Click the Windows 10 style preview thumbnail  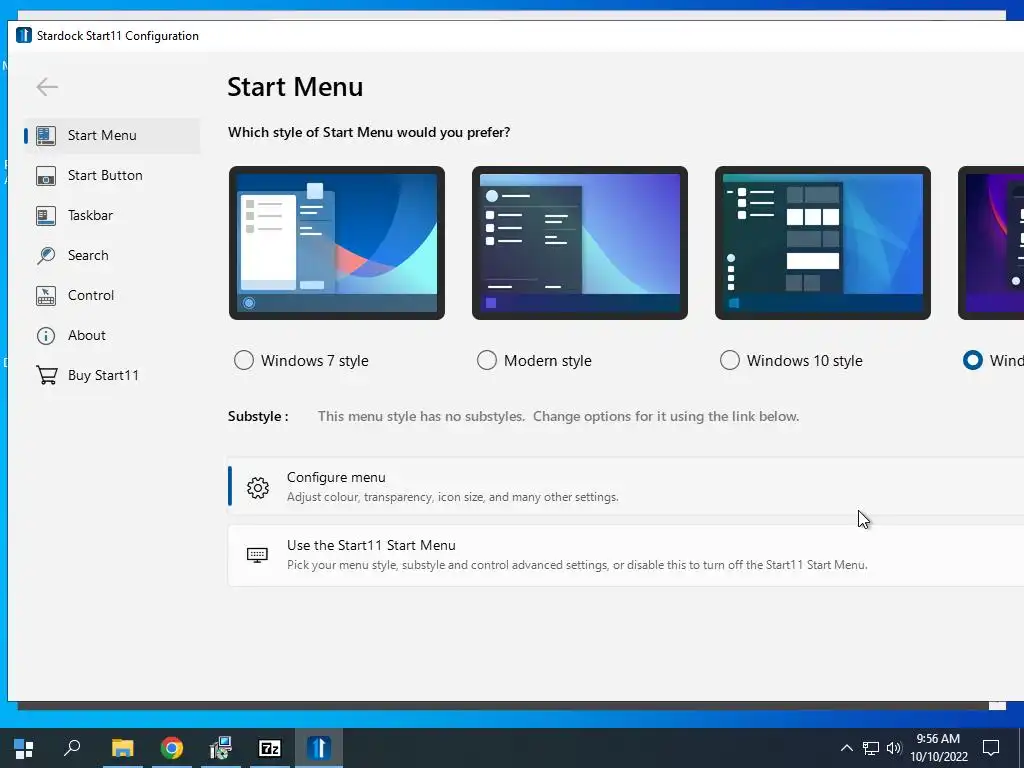(x=823, y=243)
